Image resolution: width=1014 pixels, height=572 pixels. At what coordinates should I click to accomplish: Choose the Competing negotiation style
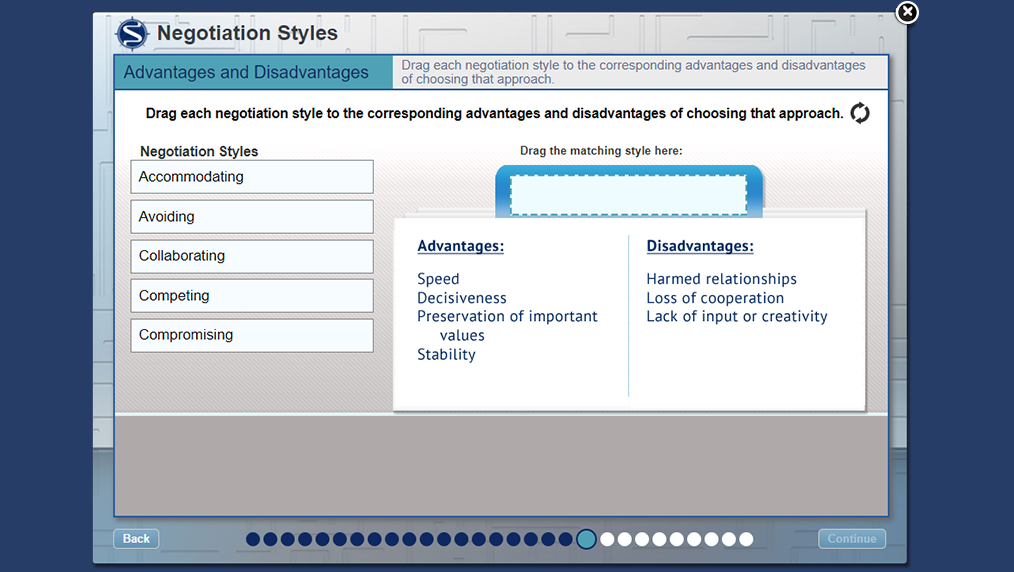click(252, 296)
